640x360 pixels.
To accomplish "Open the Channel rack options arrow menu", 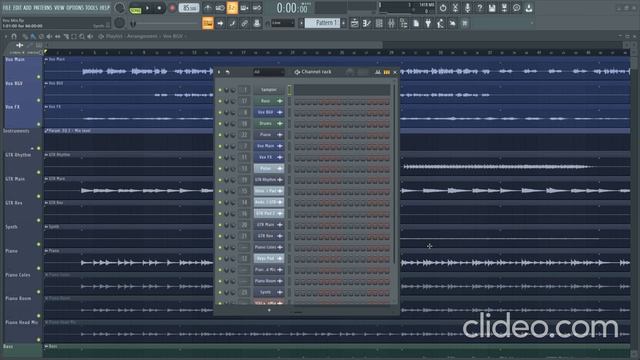I will click(x=219, y=72).
